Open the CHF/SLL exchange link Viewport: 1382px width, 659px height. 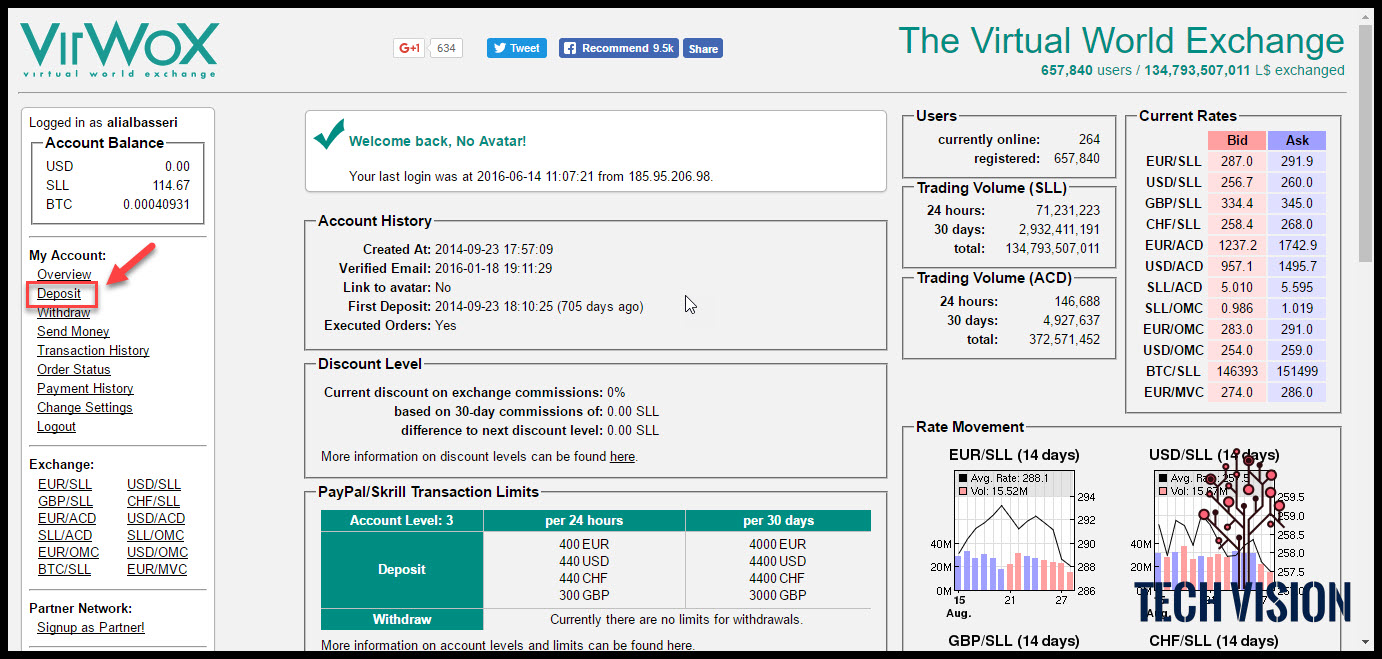click(154, 501)
